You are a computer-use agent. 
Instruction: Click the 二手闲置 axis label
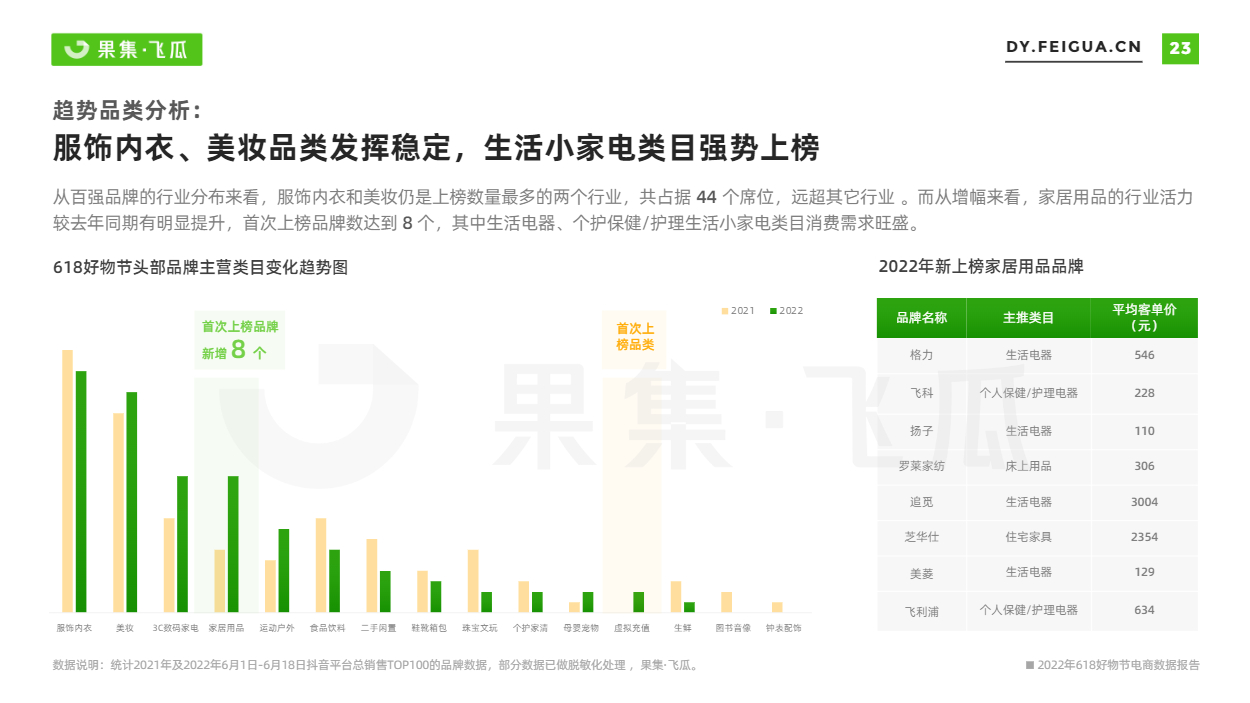(x=378, y=628)
